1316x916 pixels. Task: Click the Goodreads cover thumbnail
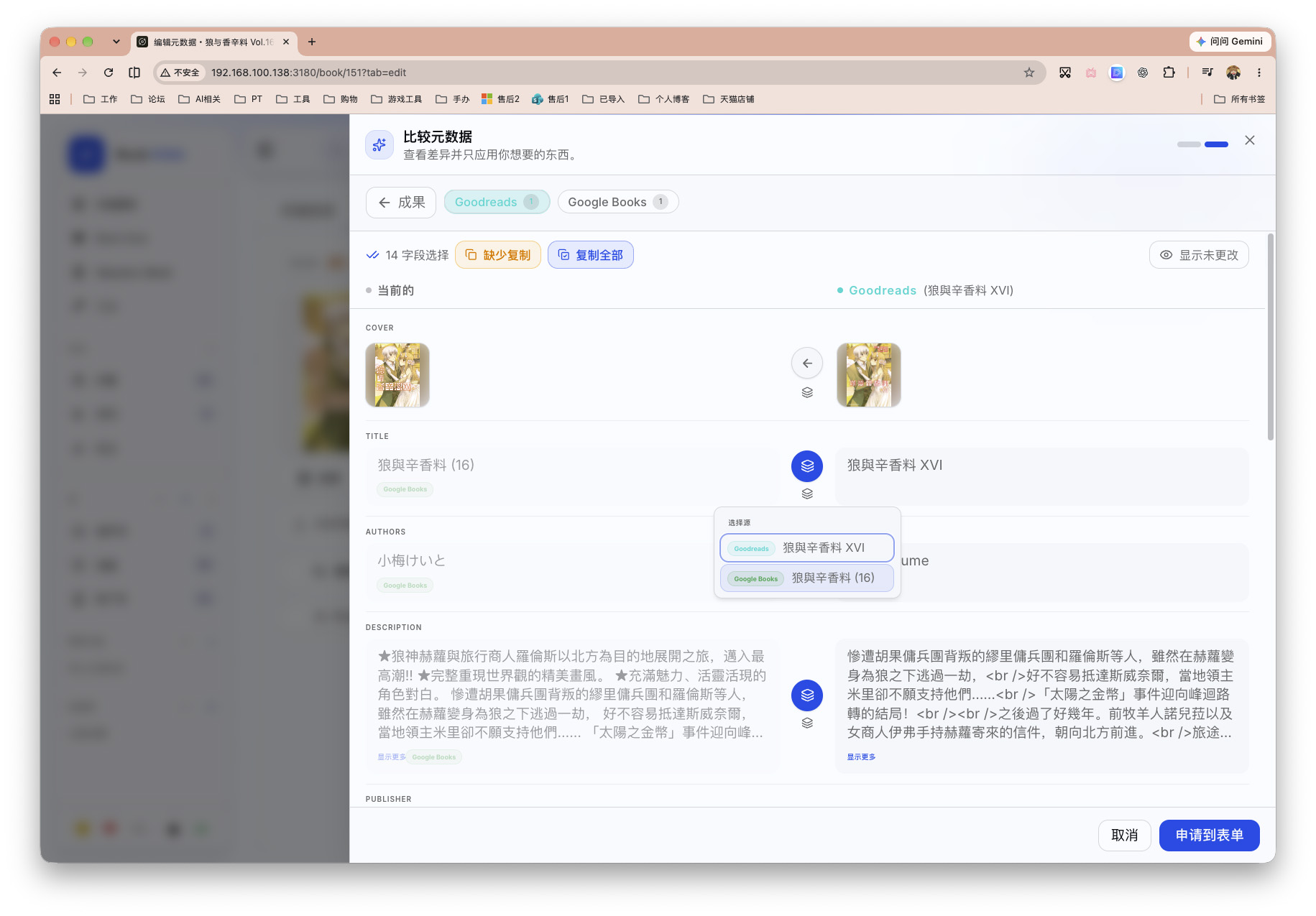pyautogui.click(x=869, y=375)
